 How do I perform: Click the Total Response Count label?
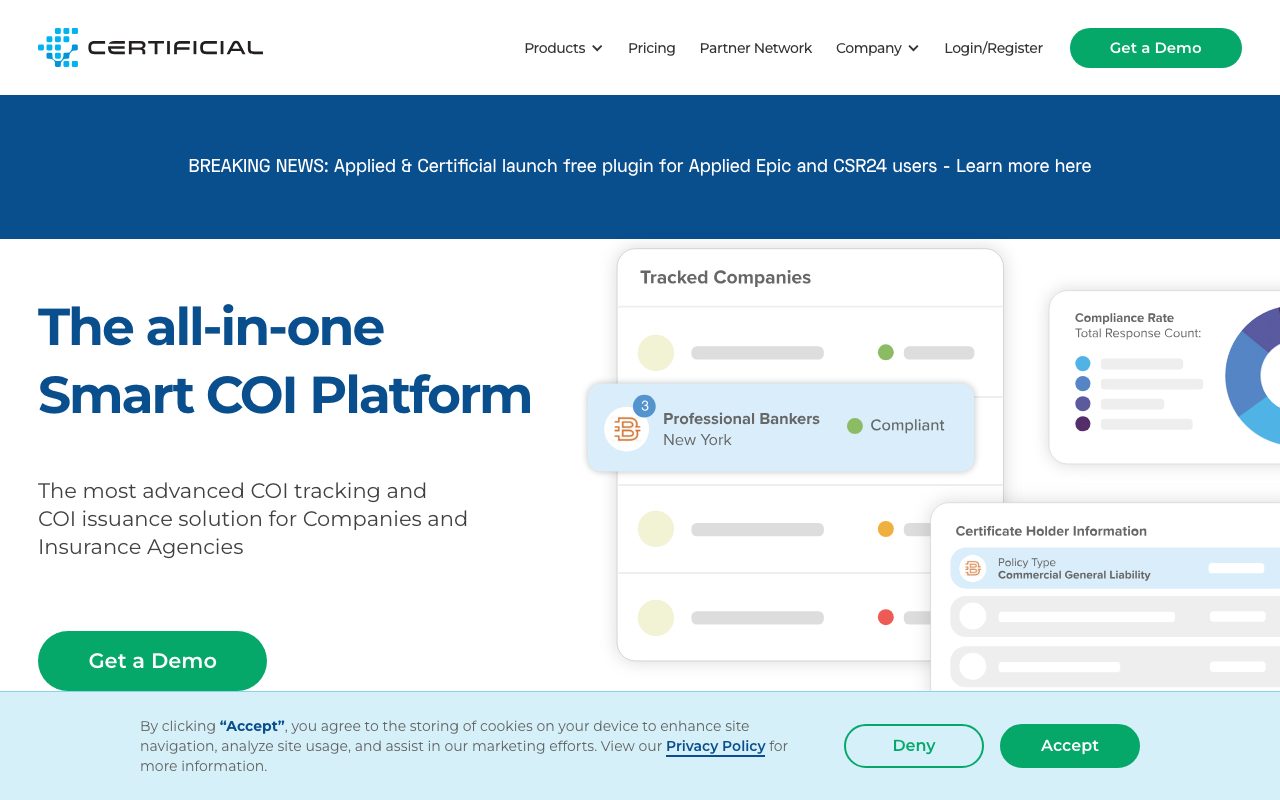(1138, 334)
